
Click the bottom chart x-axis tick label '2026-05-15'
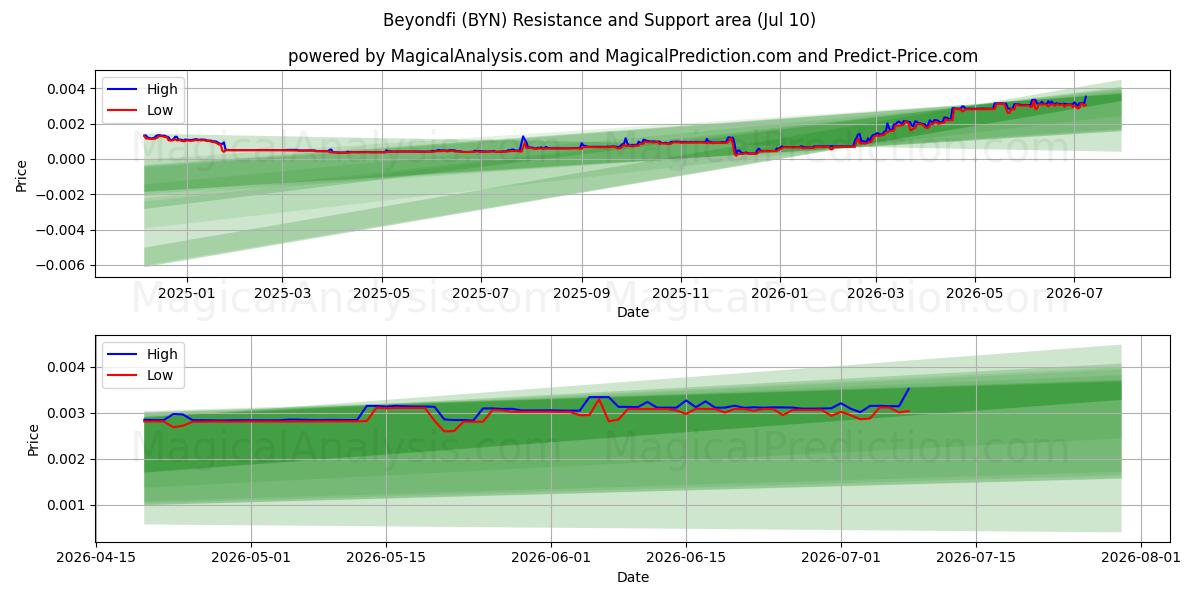pyautogui.click(x=385, y=558)
